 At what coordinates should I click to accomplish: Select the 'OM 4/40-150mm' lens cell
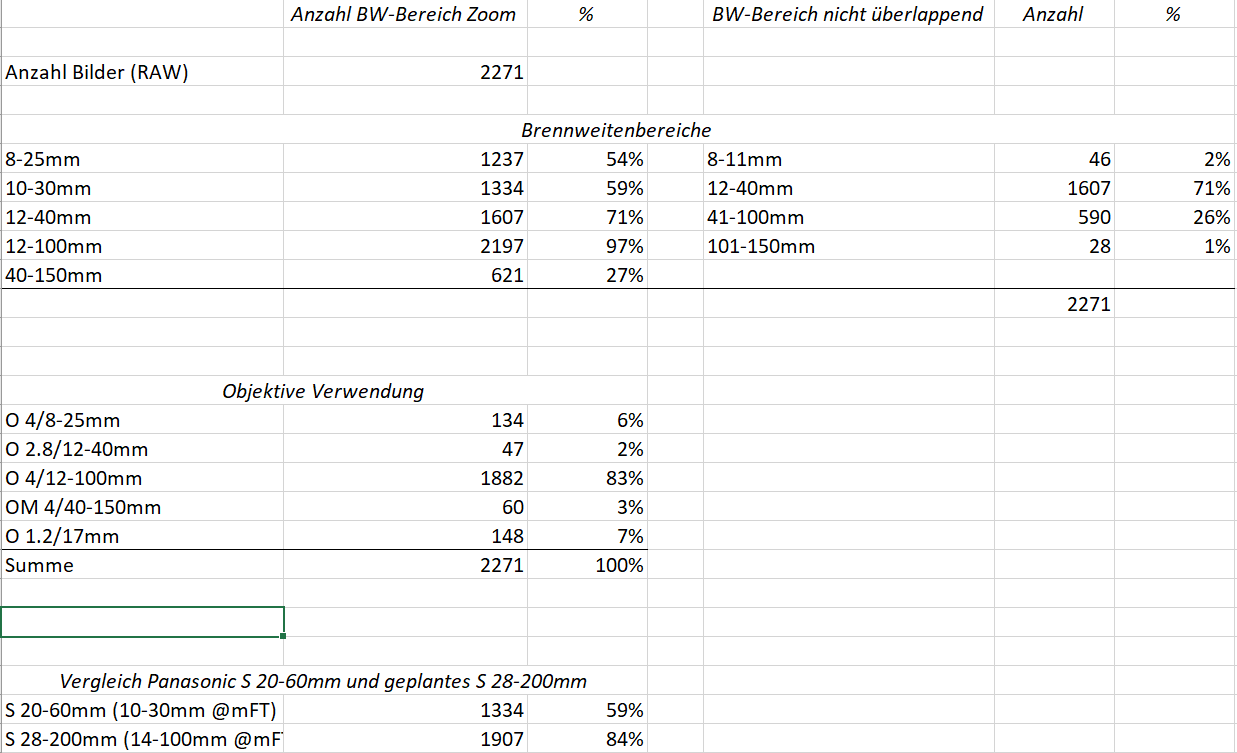(x=83, y=507)
